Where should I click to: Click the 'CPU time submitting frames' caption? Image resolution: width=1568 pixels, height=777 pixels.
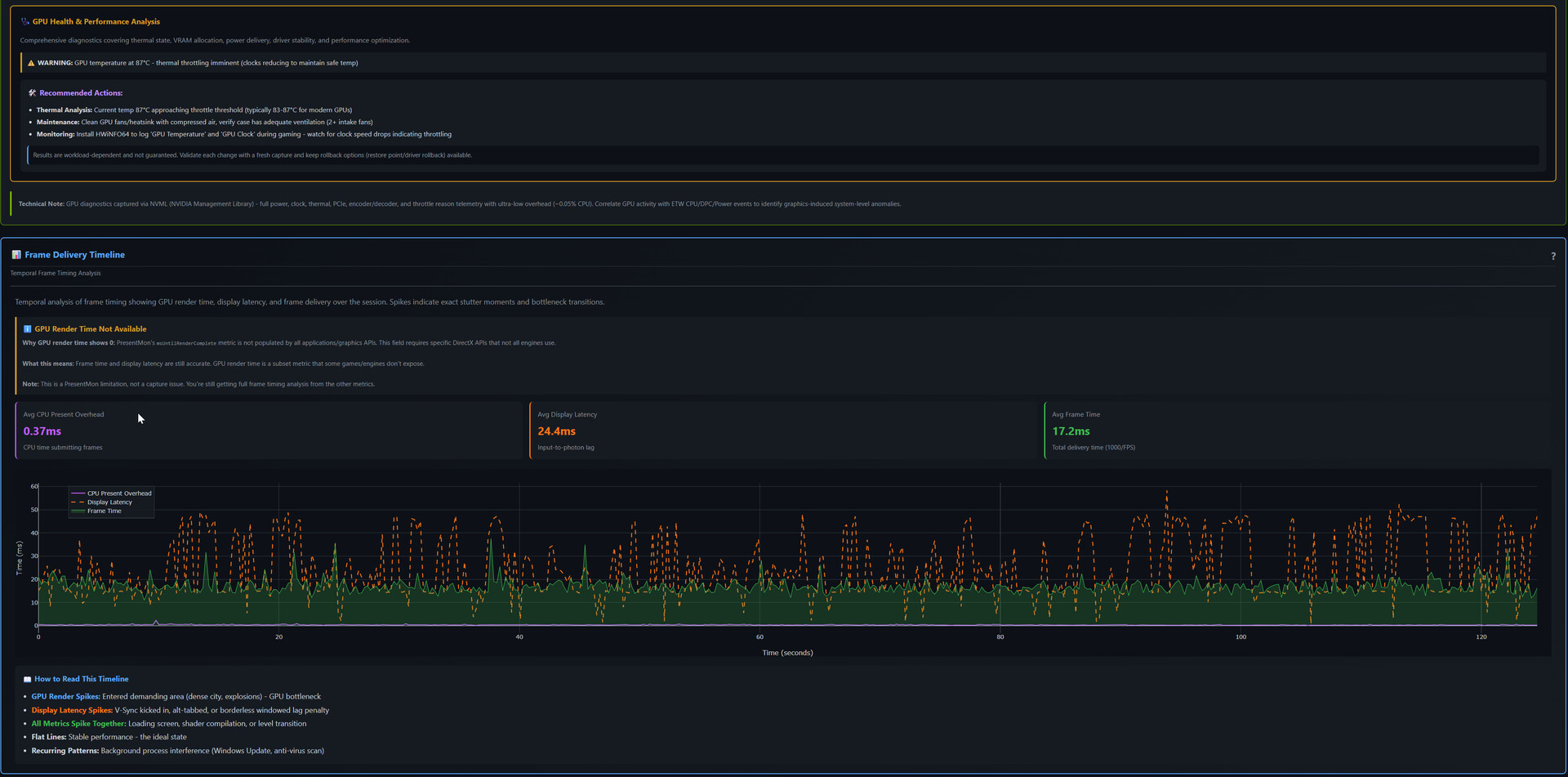(63, 448)
